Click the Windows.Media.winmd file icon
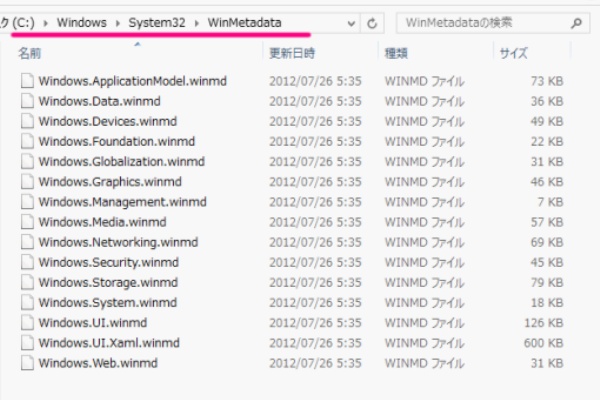This screenshot has height=400, width=600. pos(27,222)
